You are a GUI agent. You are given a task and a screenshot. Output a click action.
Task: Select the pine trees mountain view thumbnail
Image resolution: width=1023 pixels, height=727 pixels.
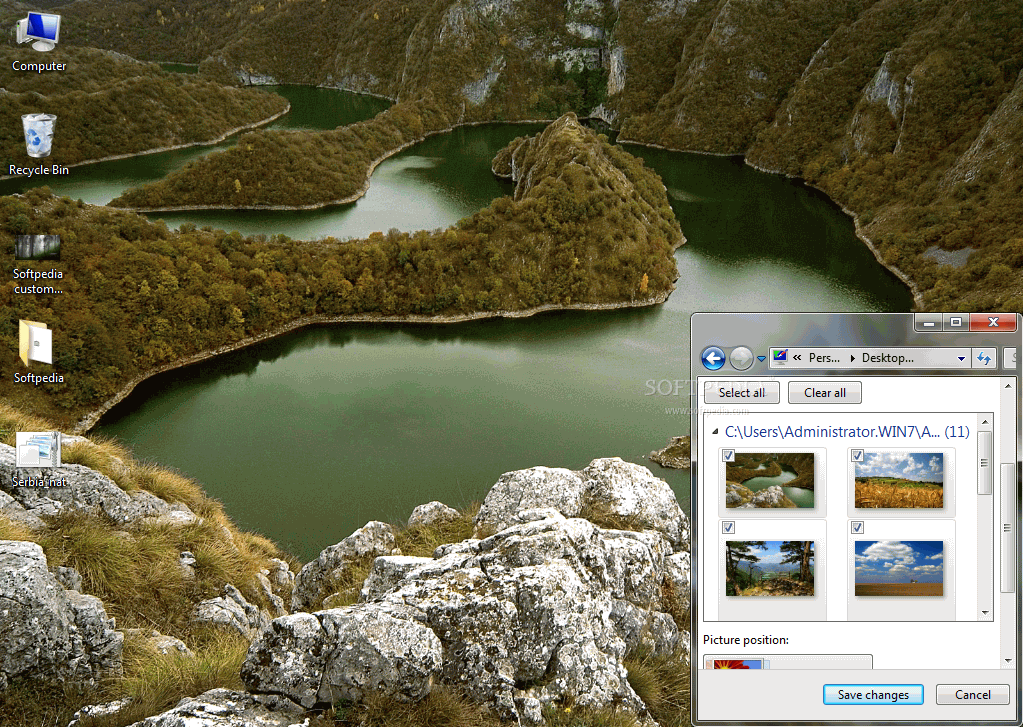(x=770, y=568)
